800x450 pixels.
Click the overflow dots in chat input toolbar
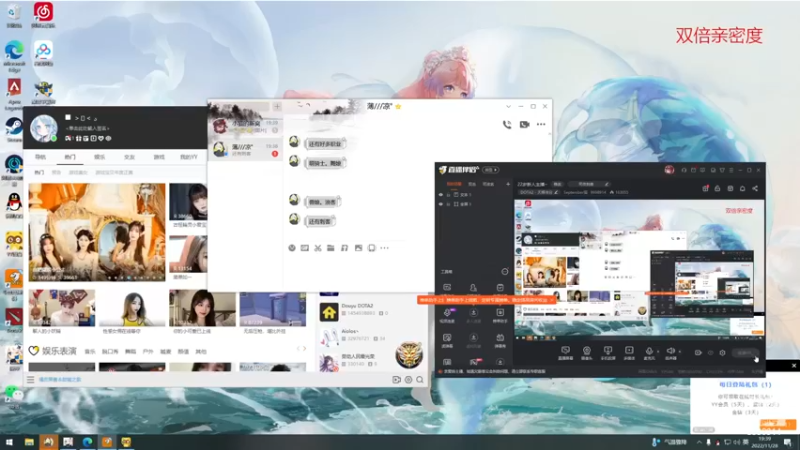point(384,248)
